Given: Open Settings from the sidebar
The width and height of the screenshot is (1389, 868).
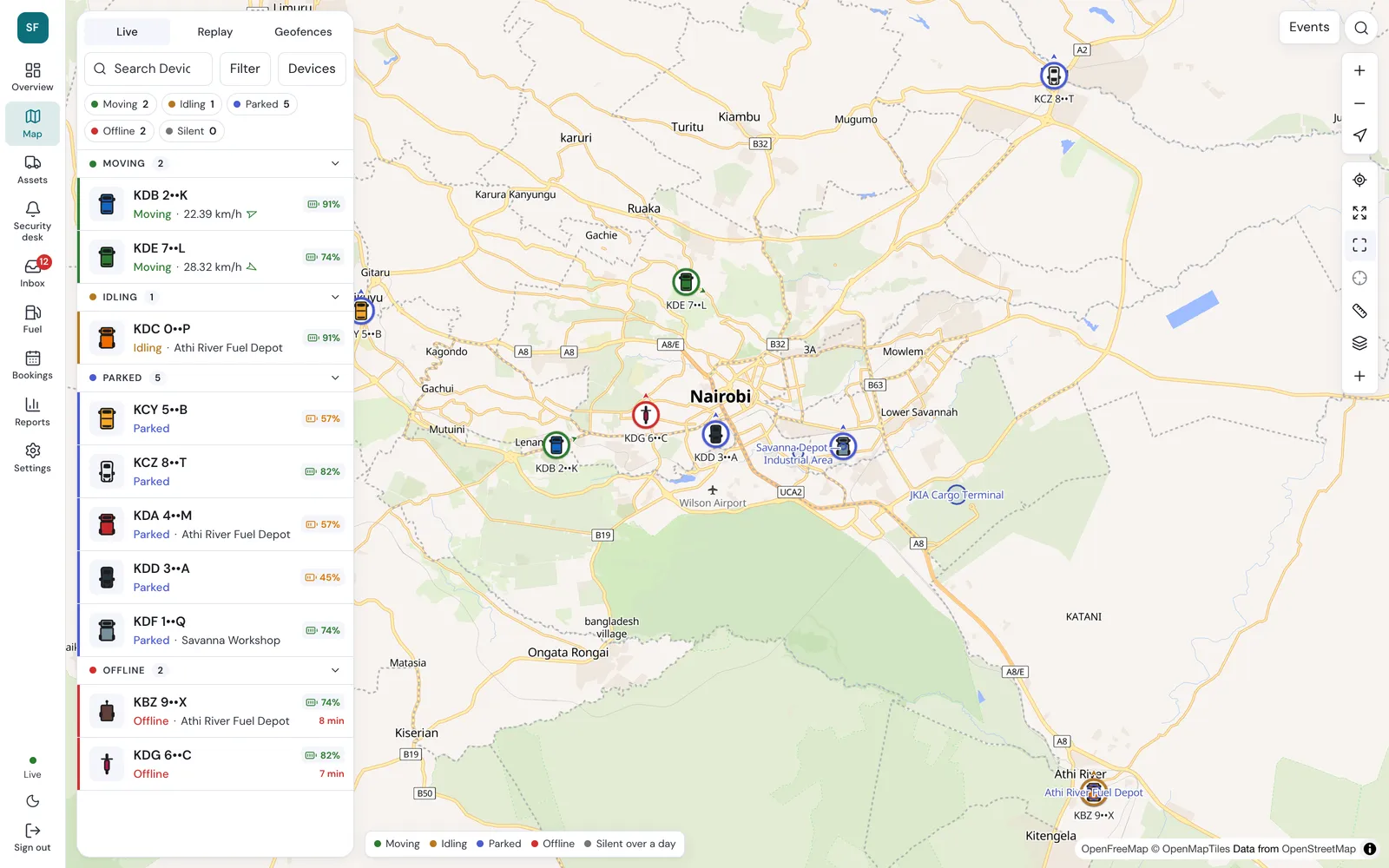Looking at the screenshot, I should click(x=32, y=457).
